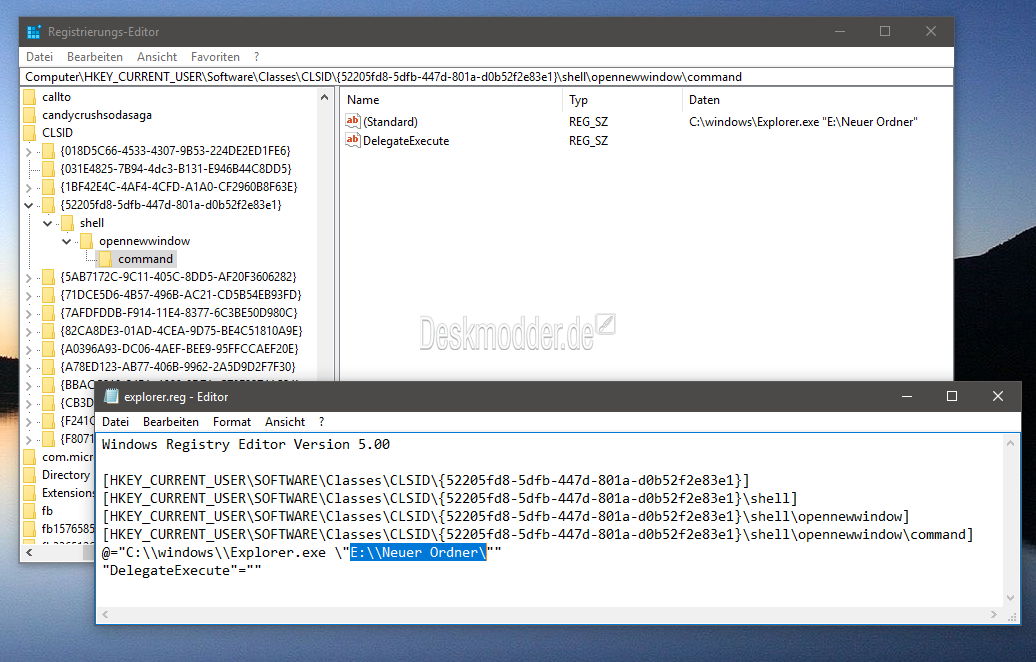Image resolution: width=1036 pixels, height=662 pixels.
Task: Select the DelegateExecute value string icon
Action: point(353,140)
